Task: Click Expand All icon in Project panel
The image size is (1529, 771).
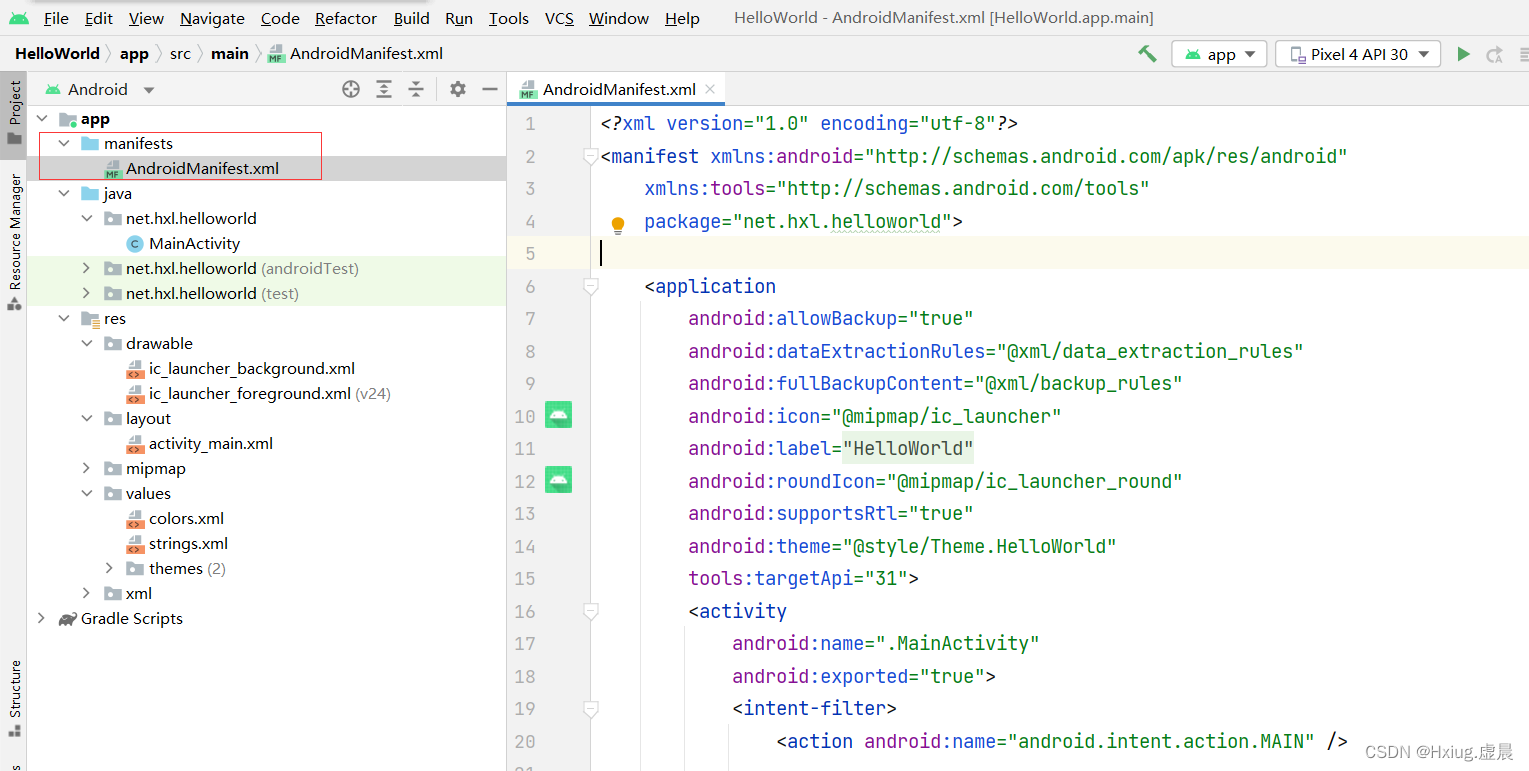Action: pos(384,89)
